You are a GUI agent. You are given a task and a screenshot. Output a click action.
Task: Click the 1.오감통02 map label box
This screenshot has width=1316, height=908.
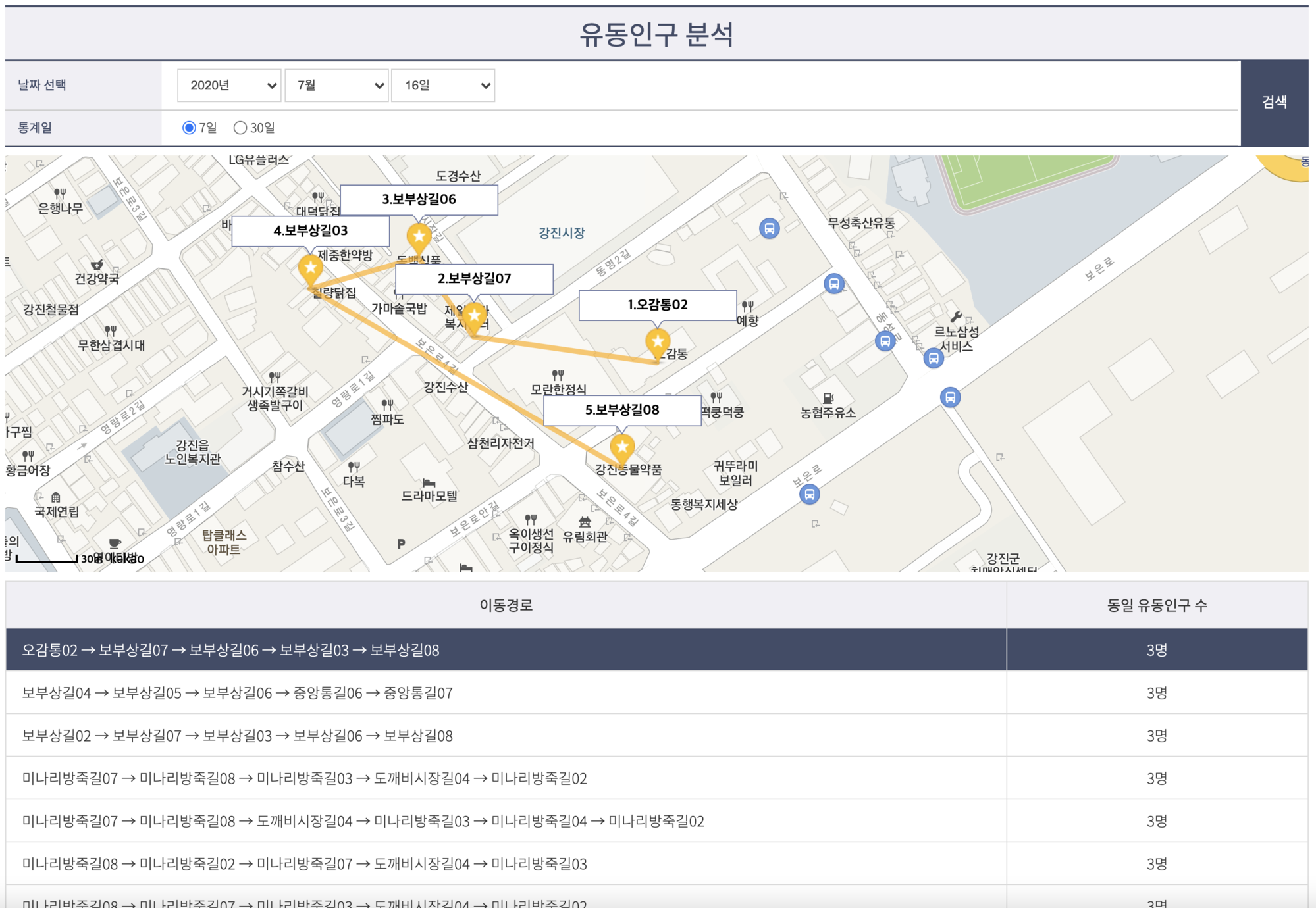coord(658,305)
